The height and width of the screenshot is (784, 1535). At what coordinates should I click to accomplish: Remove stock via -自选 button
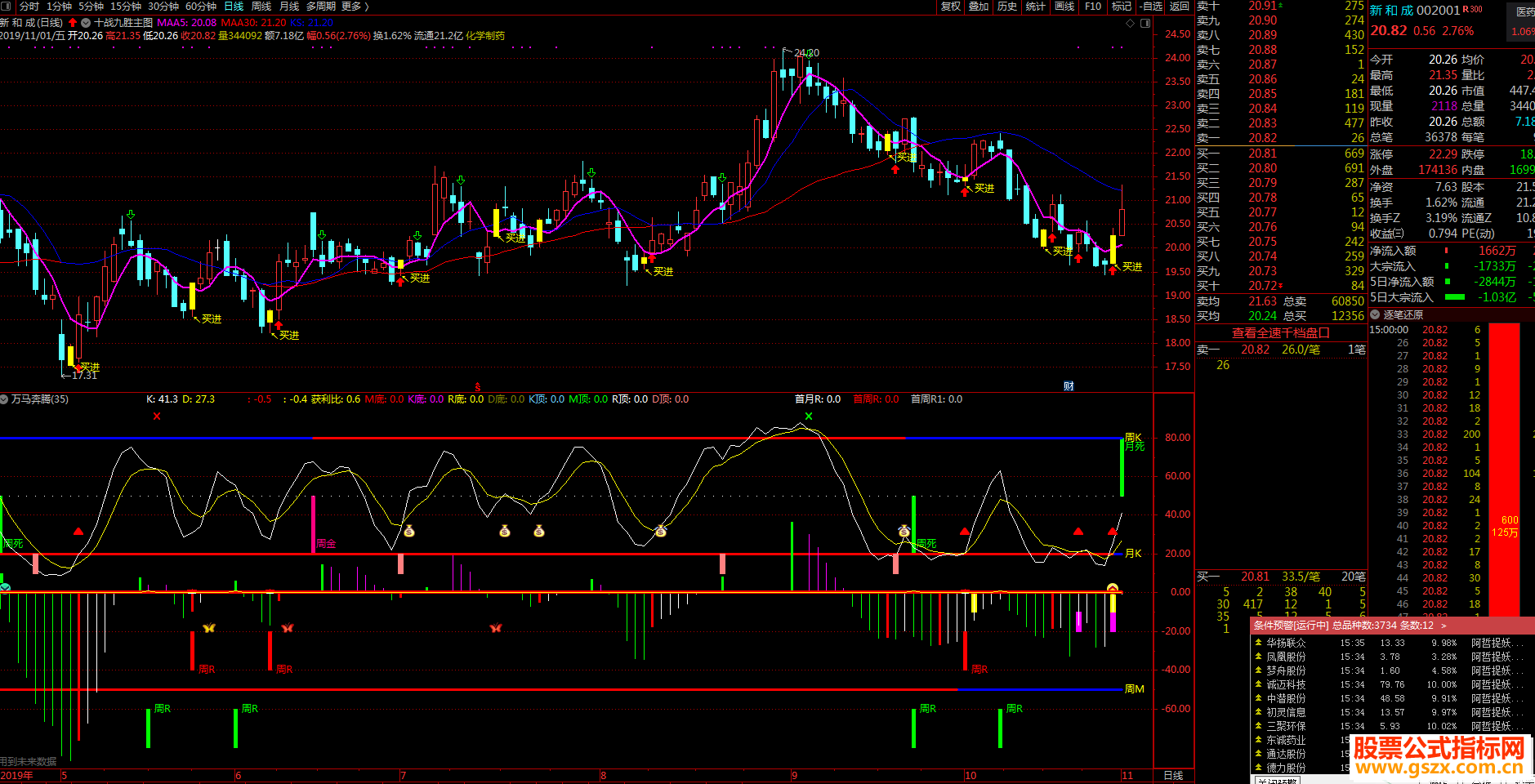[1151, 7]
